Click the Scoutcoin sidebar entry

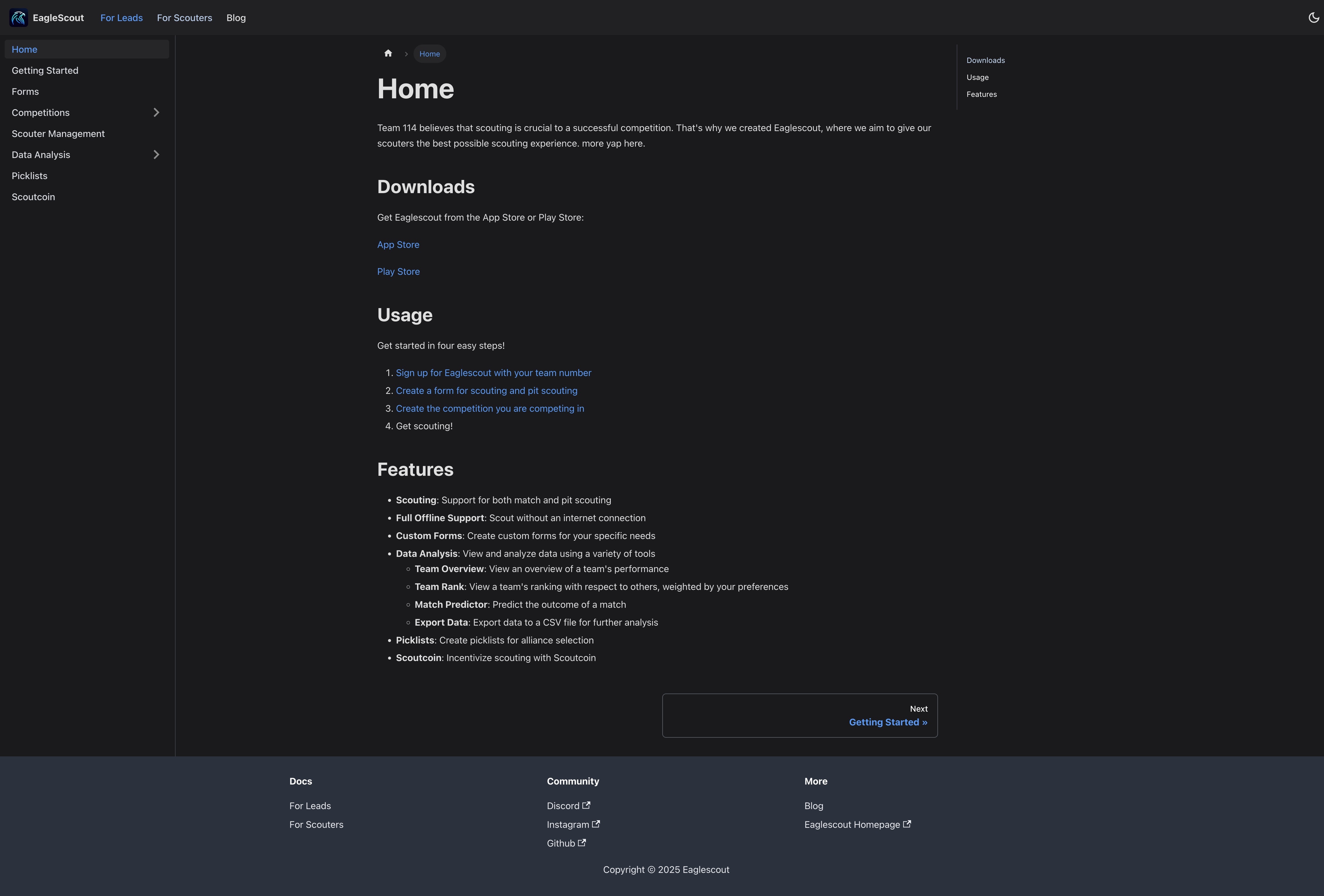tap(33, 197)
